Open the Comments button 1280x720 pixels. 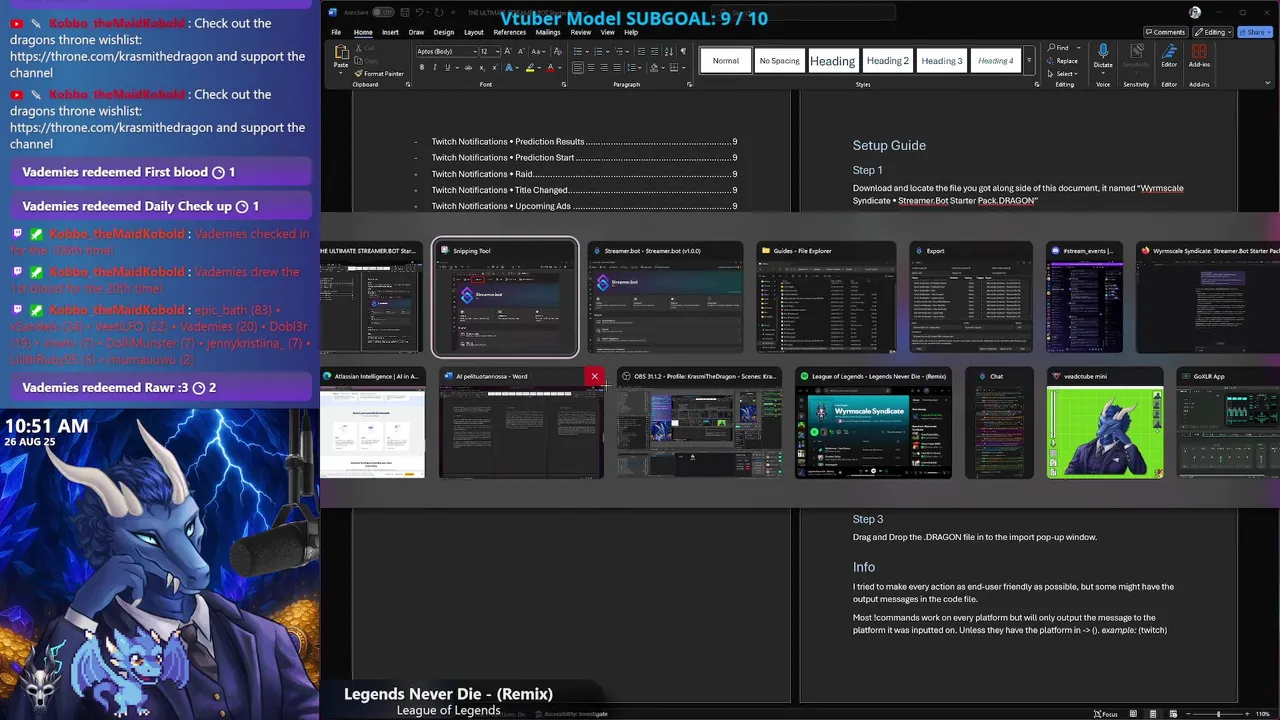coord(1166,32)
